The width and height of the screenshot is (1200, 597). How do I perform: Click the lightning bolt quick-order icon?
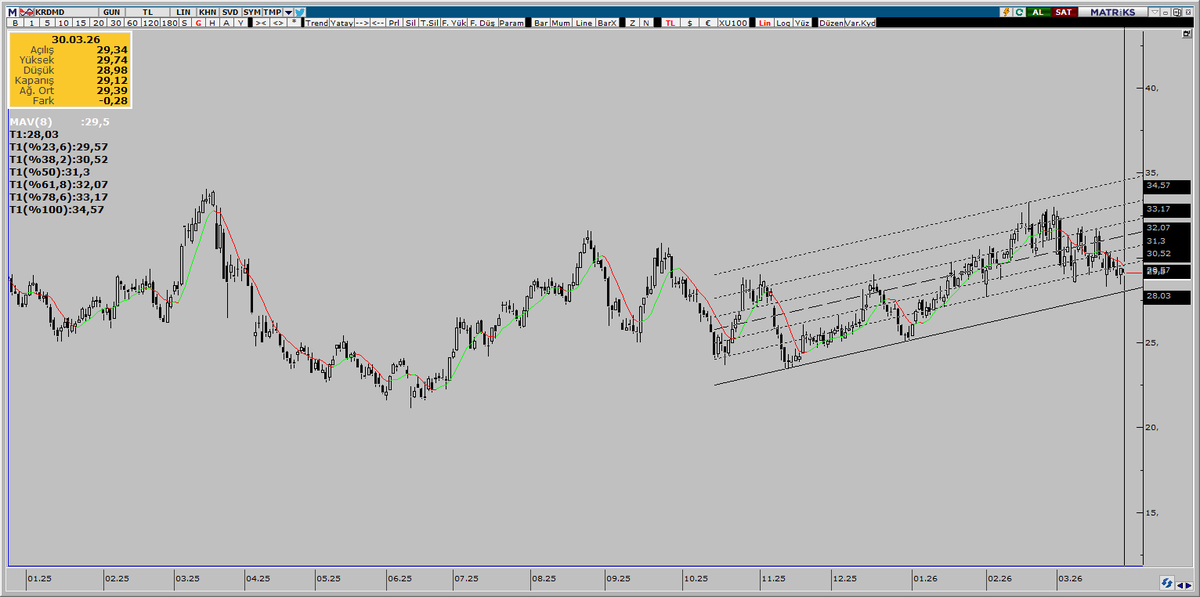[x=1006, y=12]
